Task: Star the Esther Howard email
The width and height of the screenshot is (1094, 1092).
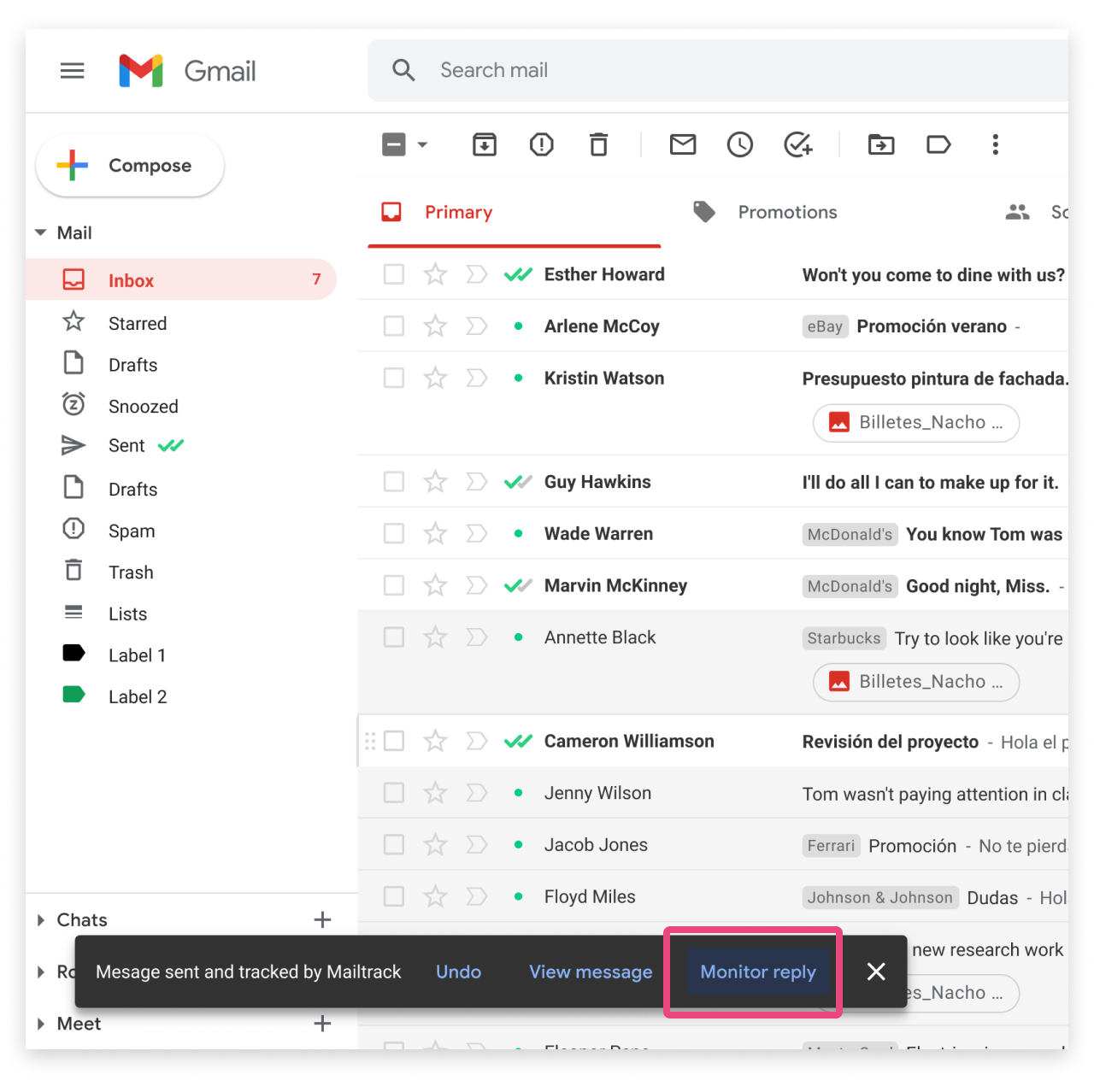Action: pos(435,274)
